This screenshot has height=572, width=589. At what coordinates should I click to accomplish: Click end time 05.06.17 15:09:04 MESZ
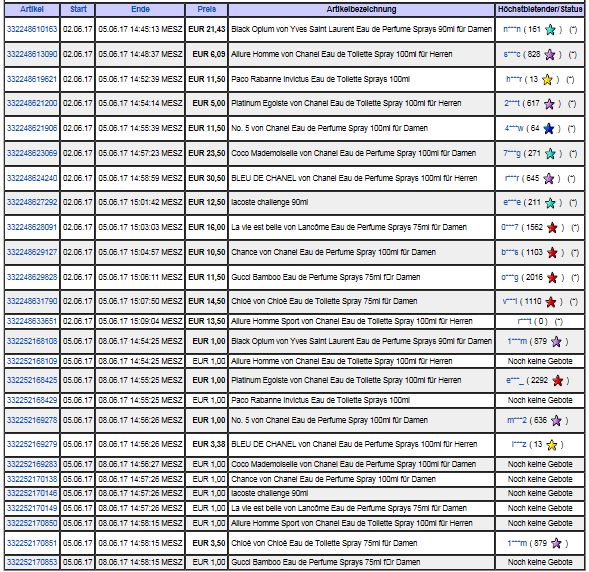point(140,321)
